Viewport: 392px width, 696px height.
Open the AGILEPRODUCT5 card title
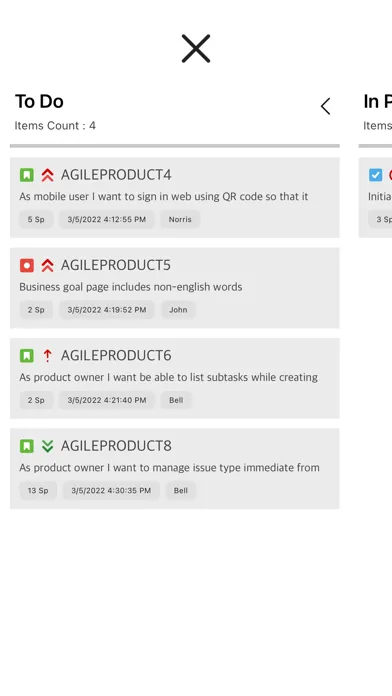tap(115, 265)
